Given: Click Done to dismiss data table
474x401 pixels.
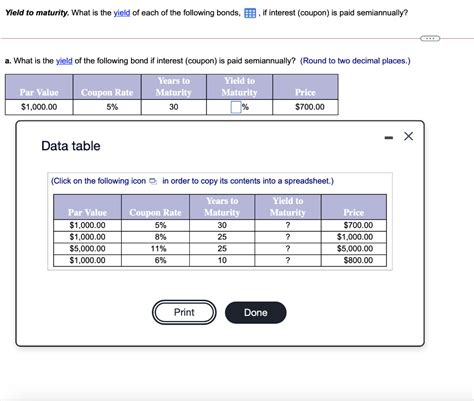Looking at the screenshot, I should point(256,313).
